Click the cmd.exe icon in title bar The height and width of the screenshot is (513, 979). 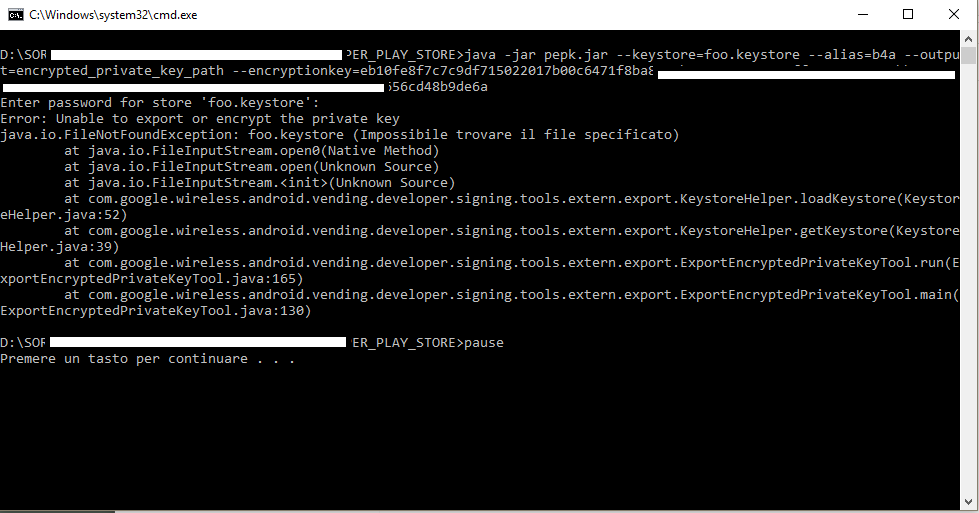[x=14, y=14]
